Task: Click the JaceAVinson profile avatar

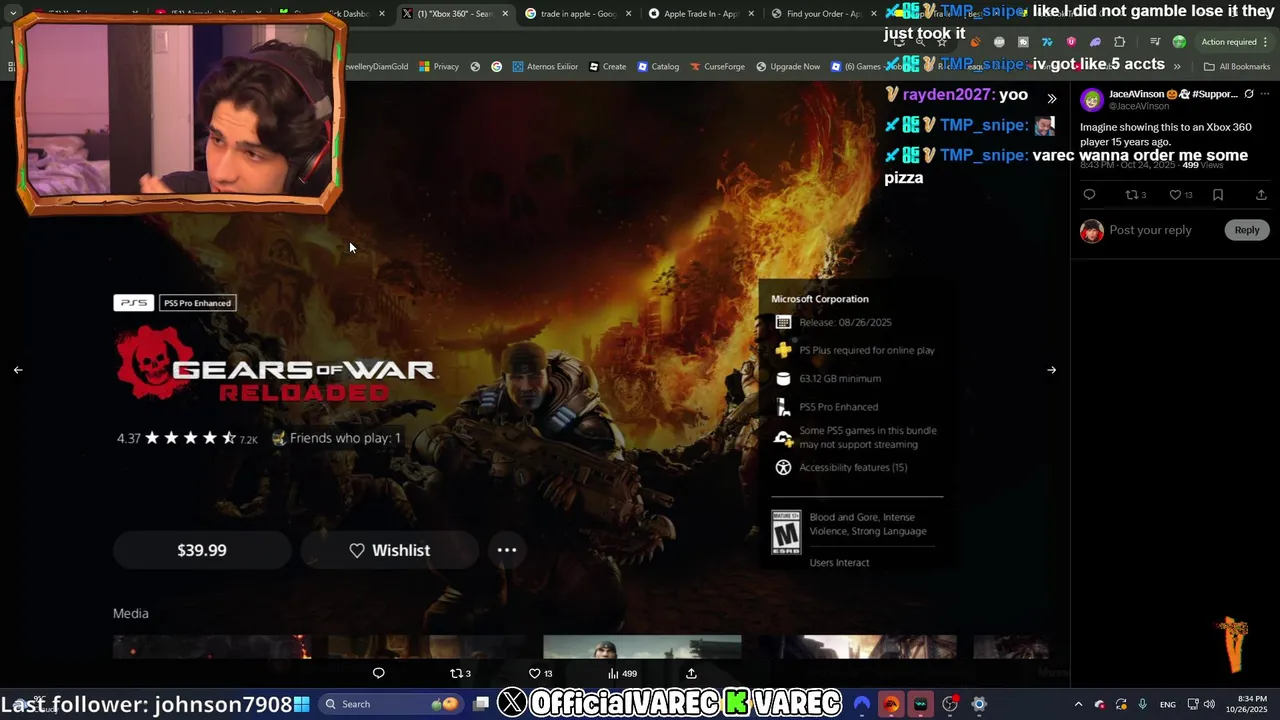Action: 1092,99
